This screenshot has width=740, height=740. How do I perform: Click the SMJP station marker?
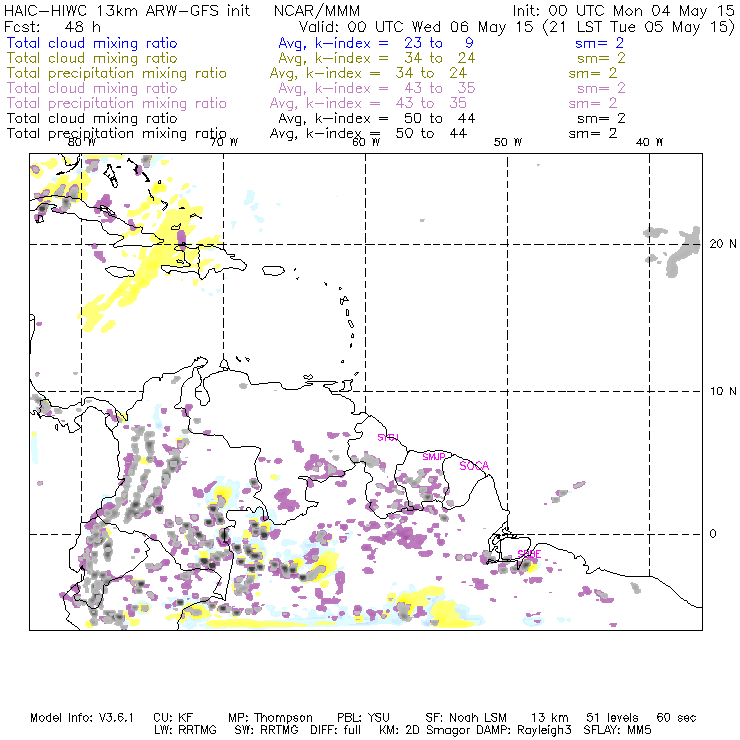[x=434, y=457]
